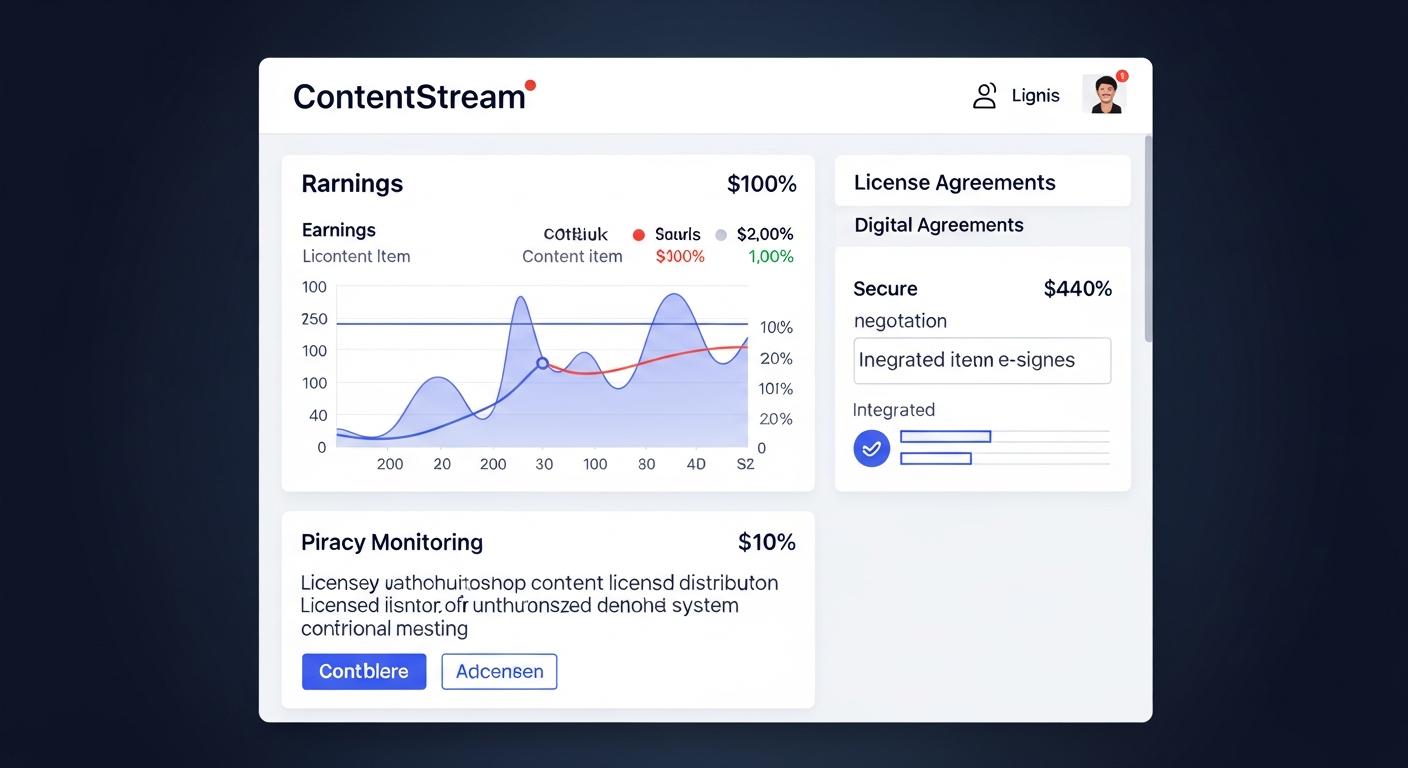Click the Adcensen button
Screen dimensions: 1408x768
[x=499, y=671]
